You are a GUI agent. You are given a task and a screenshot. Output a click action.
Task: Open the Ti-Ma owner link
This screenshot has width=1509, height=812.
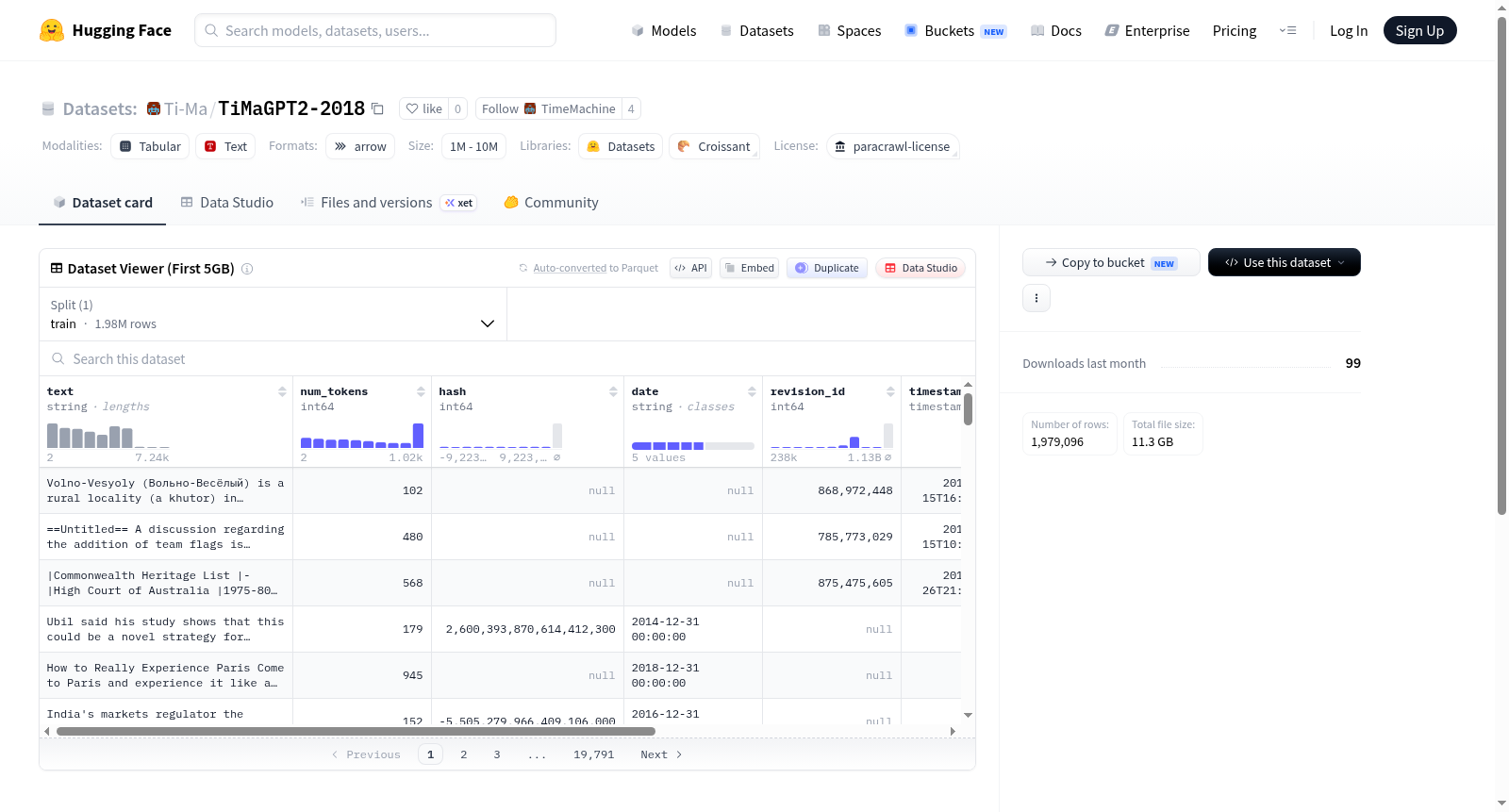186,108
